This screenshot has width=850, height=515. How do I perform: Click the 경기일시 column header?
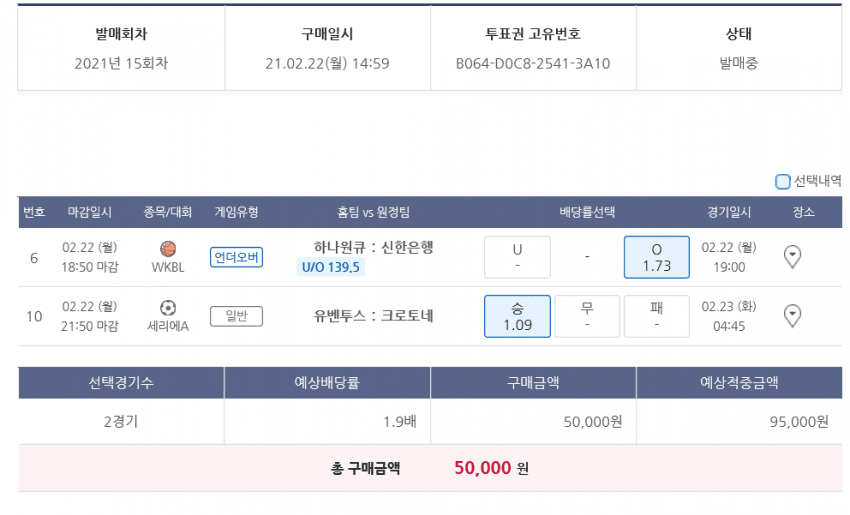[x=729, y=212]
